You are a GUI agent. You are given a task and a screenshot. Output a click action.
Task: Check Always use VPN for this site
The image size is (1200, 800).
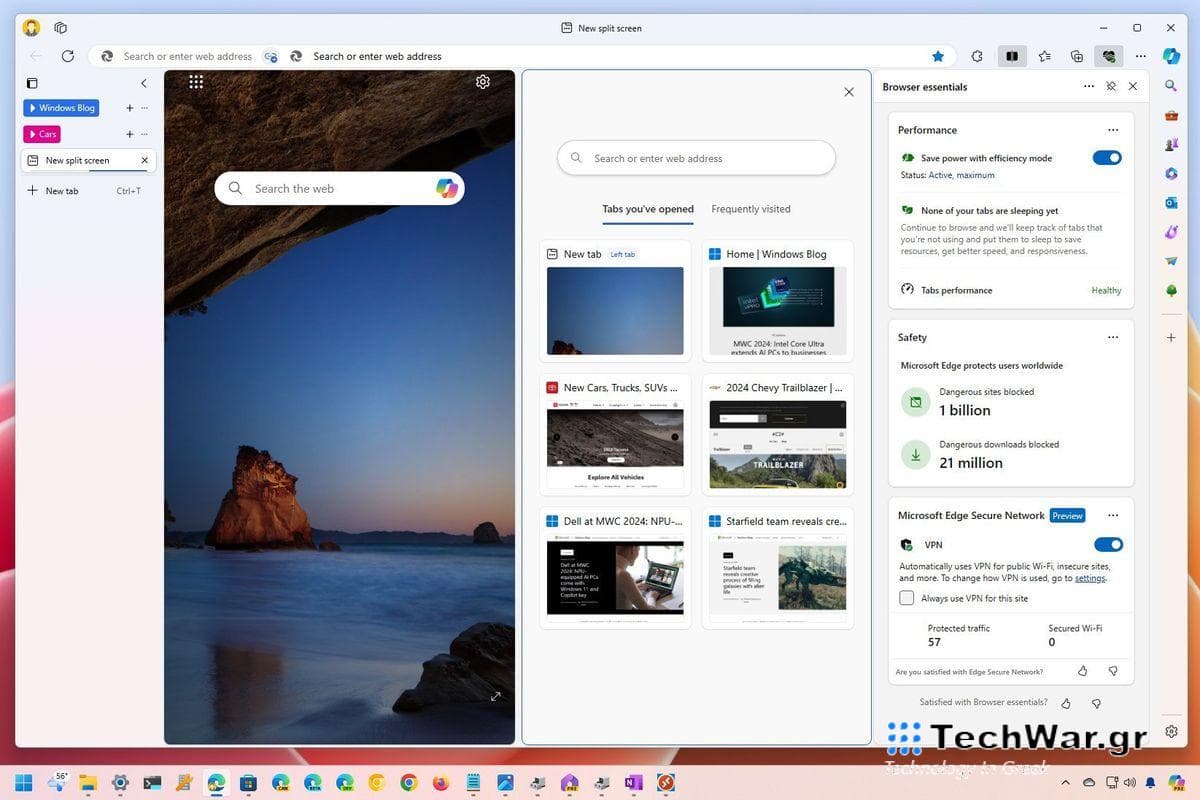pyautogui.click(x=906, y=597)
